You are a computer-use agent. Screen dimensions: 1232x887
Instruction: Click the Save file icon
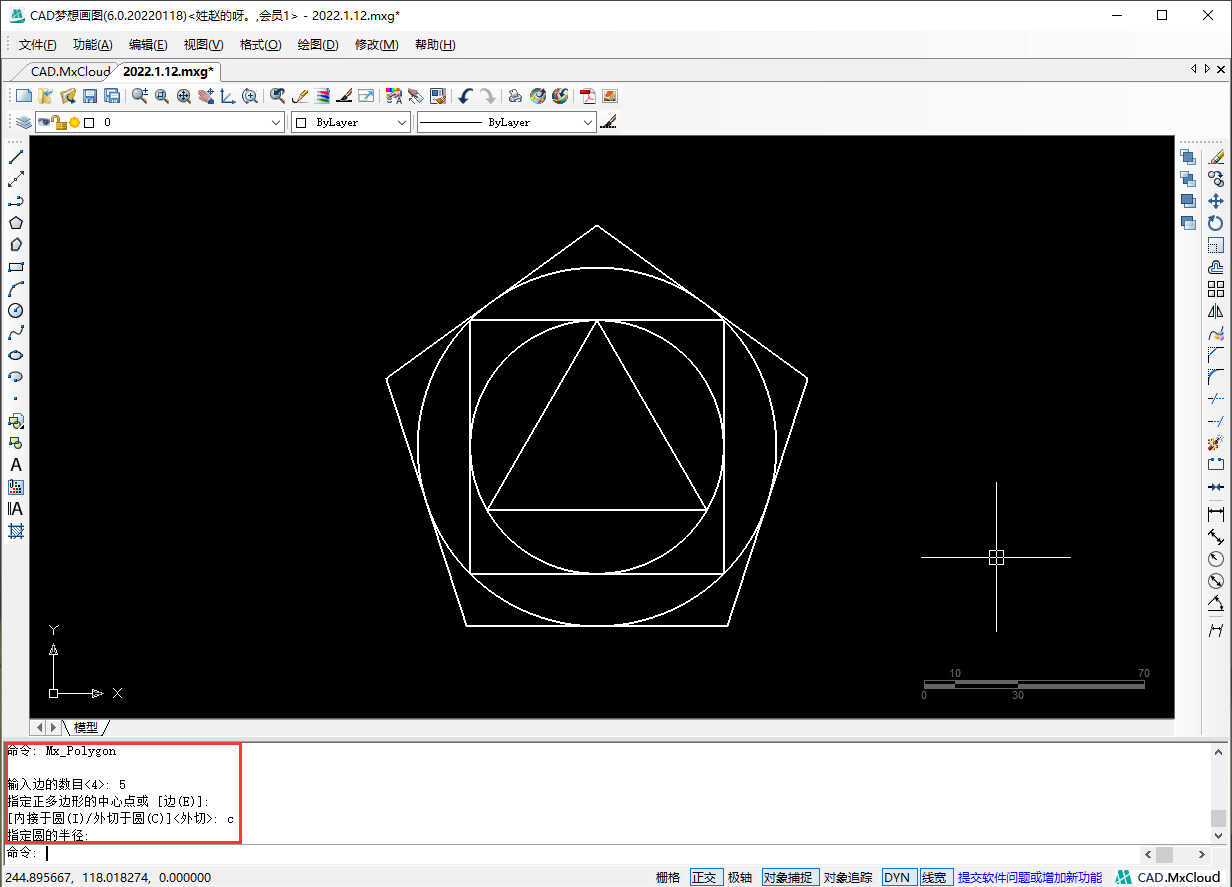coord(89,96)
